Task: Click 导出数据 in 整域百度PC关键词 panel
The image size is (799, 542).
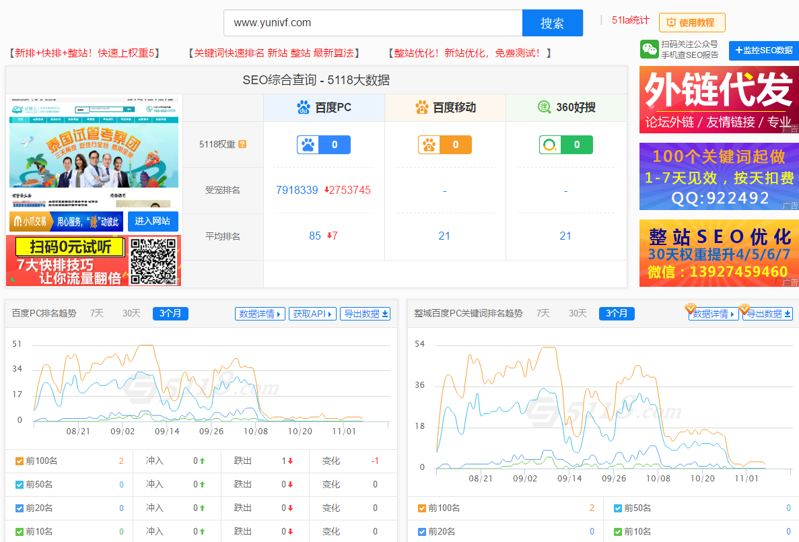Action: 767,314
